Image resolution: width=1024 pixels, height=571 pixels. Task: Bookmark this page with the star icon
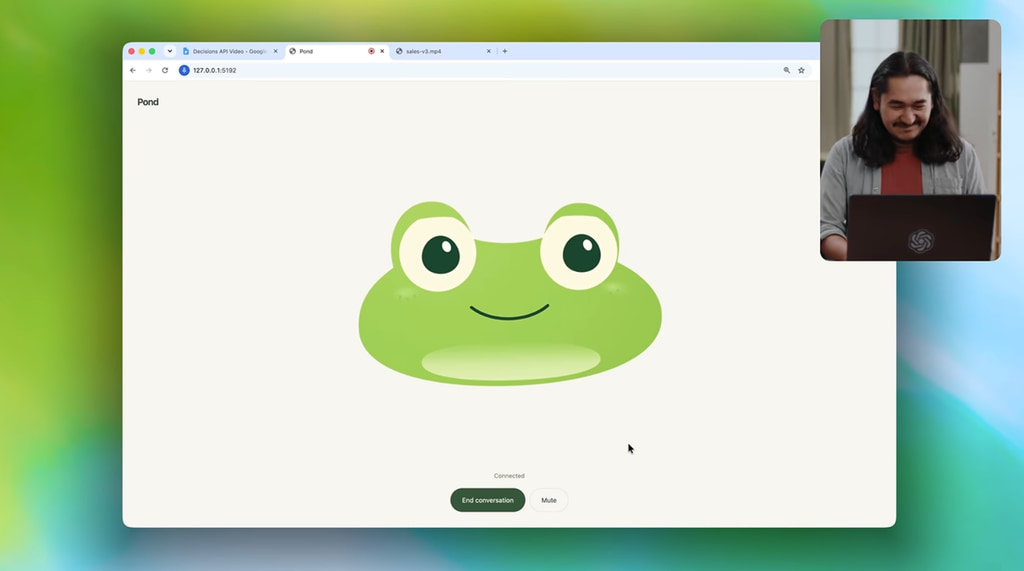pyautogui.click(x=801, y=71)
